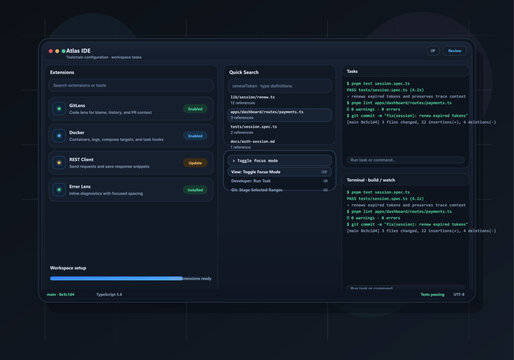Focus the Search extensions or tools field

(131, 85)
